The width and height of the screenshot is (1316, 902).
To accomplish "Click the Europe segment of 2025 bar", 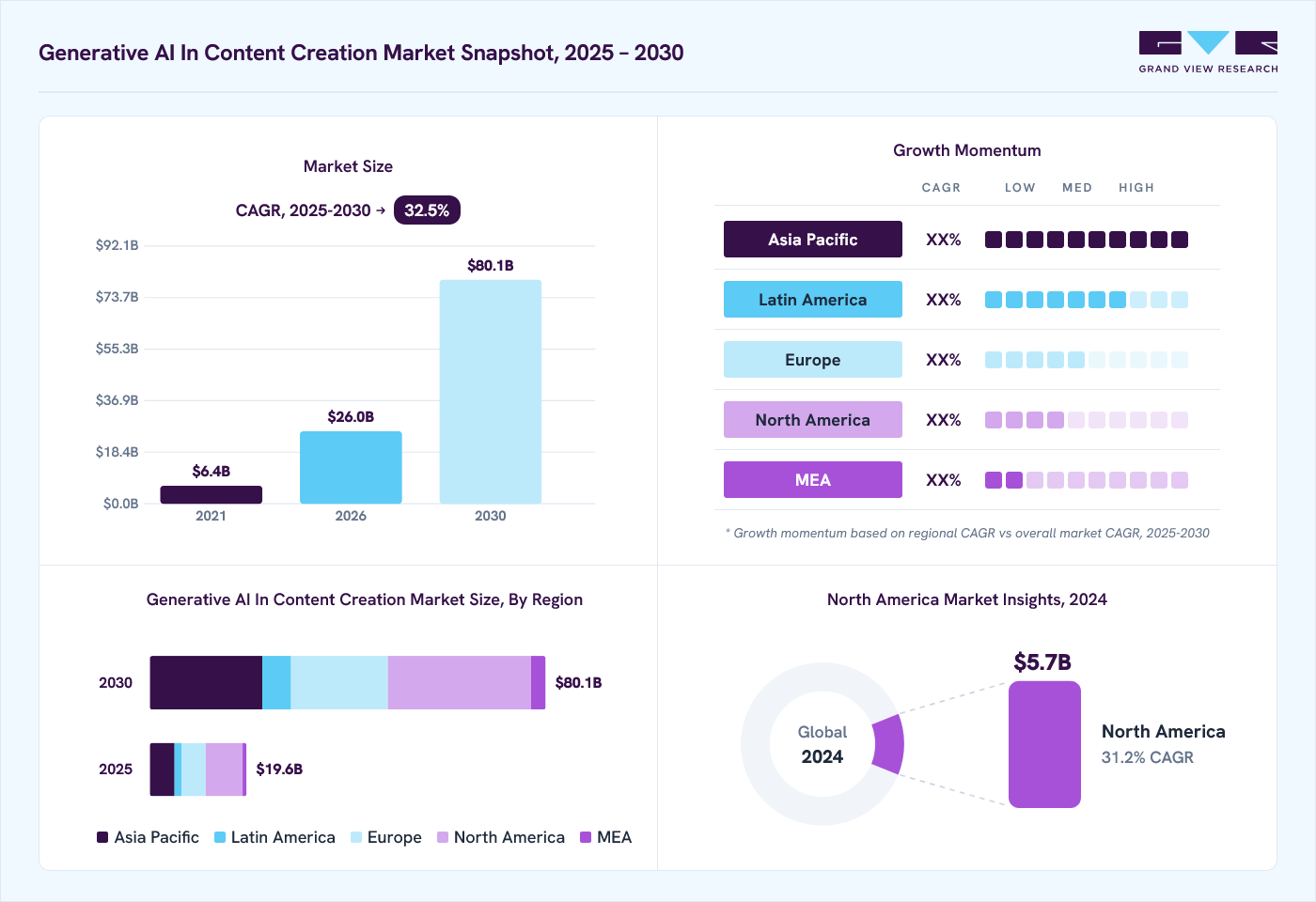I will (194, 770).
